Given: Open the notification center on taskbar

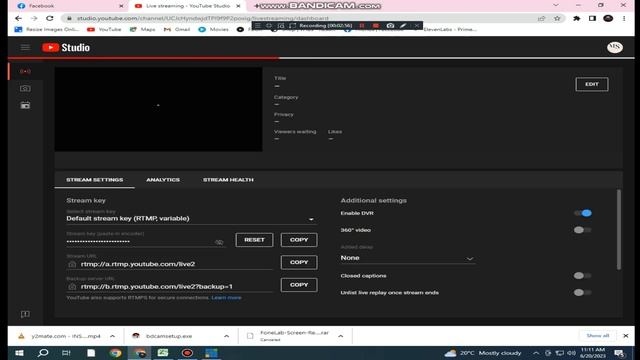Looking at the screenshot, I should coord(619,353).
